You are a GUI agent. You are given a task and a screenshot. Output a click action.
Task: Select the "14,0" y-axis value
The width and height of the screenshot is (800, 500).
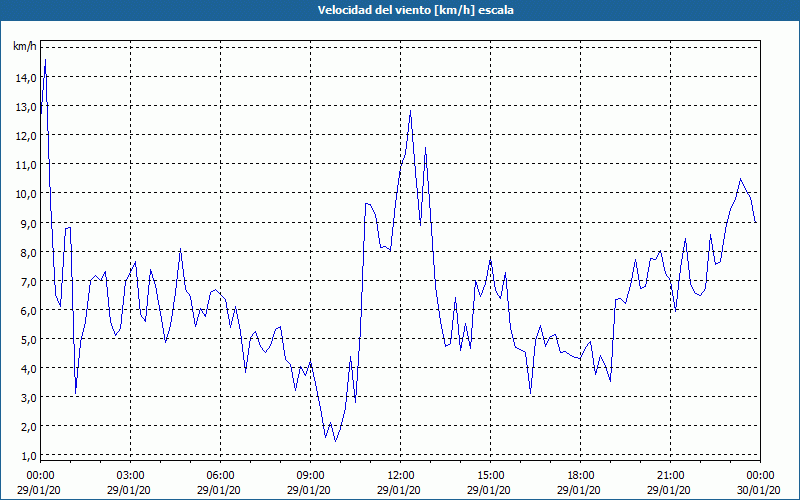pyautogui.click(x=26, y=78)
